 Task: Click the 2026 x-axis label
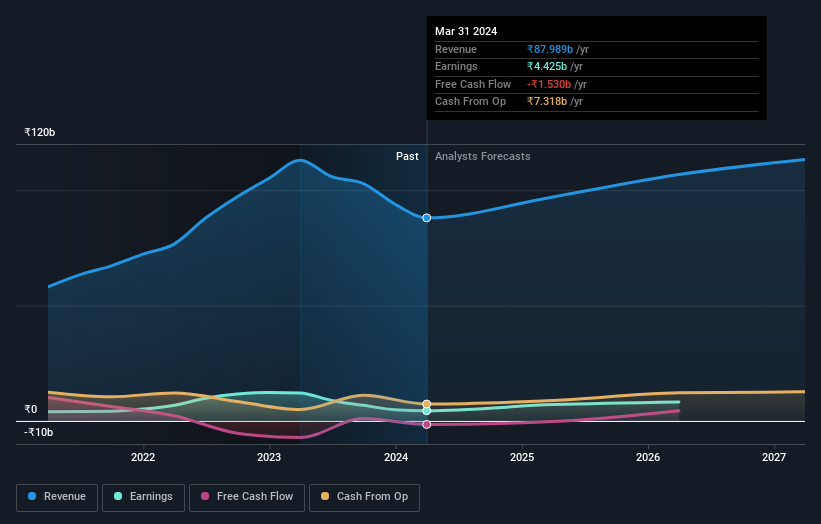pyautogui.click(x=648, y=457)
